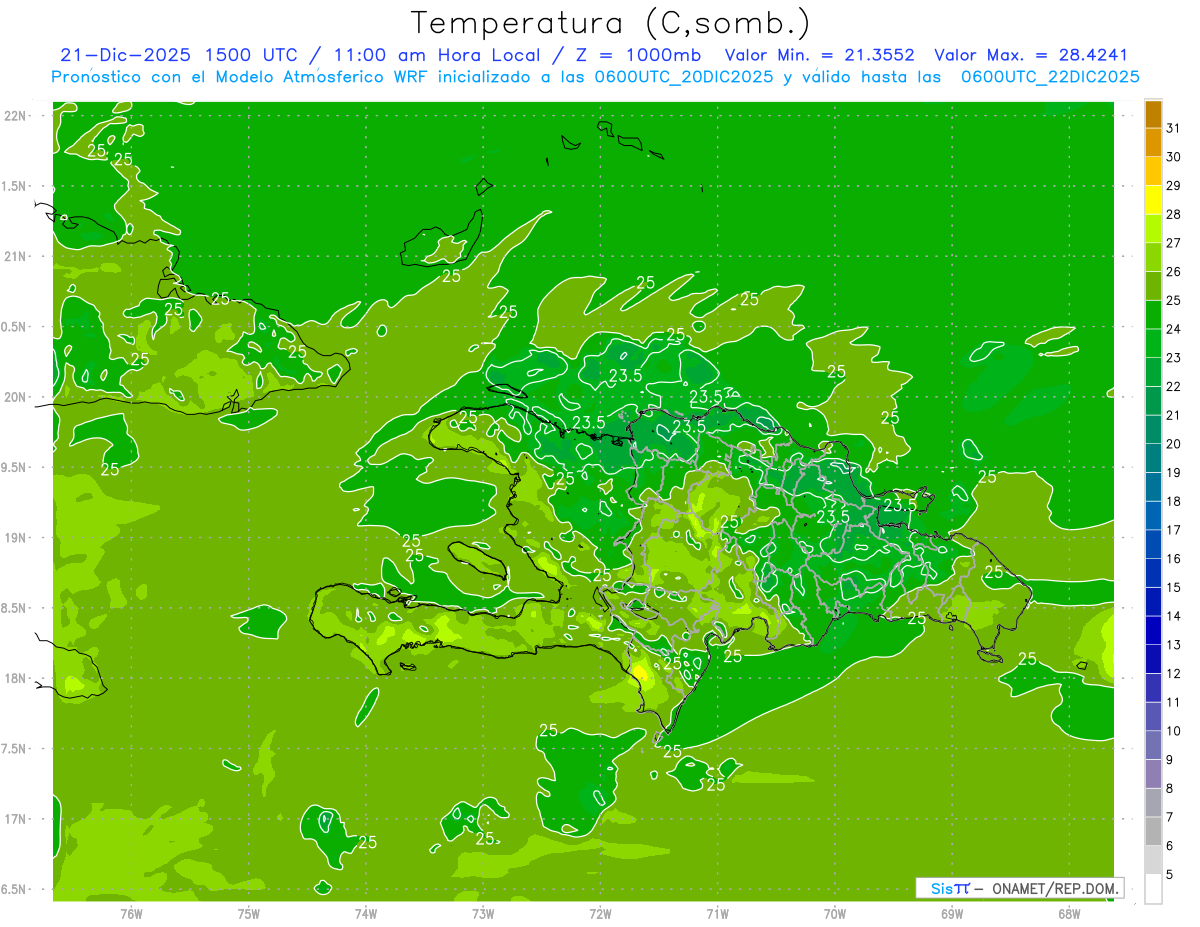The image size is (1200, 927).
Task: Click the teal swatch between 19 and 20
Action: coord(1153,458)
